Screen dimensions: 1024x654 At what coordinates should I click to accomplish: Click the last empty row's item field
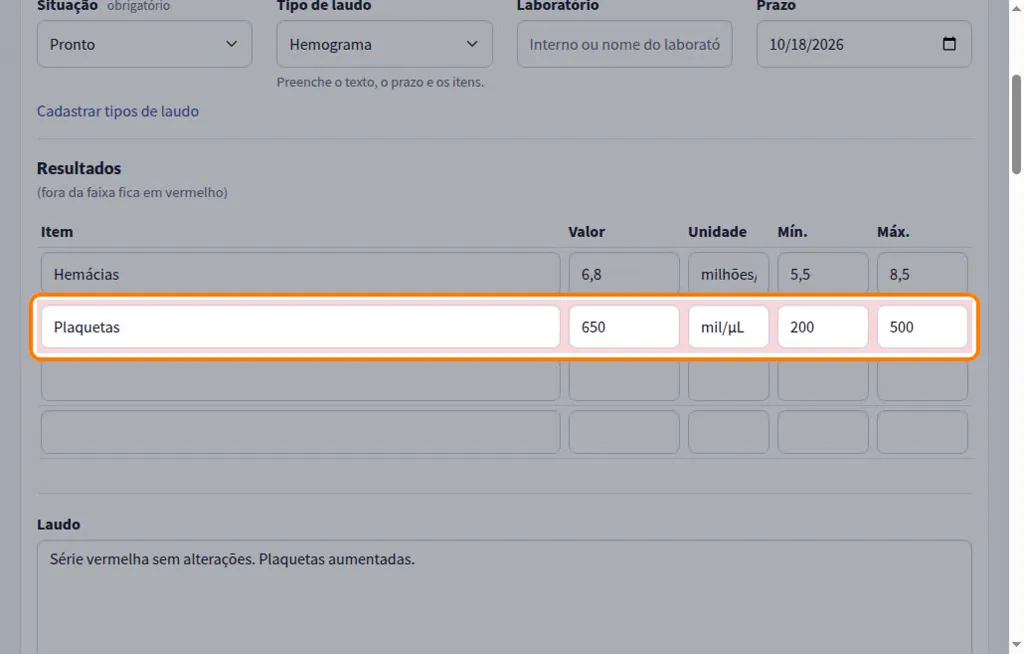tap(300, 432)
